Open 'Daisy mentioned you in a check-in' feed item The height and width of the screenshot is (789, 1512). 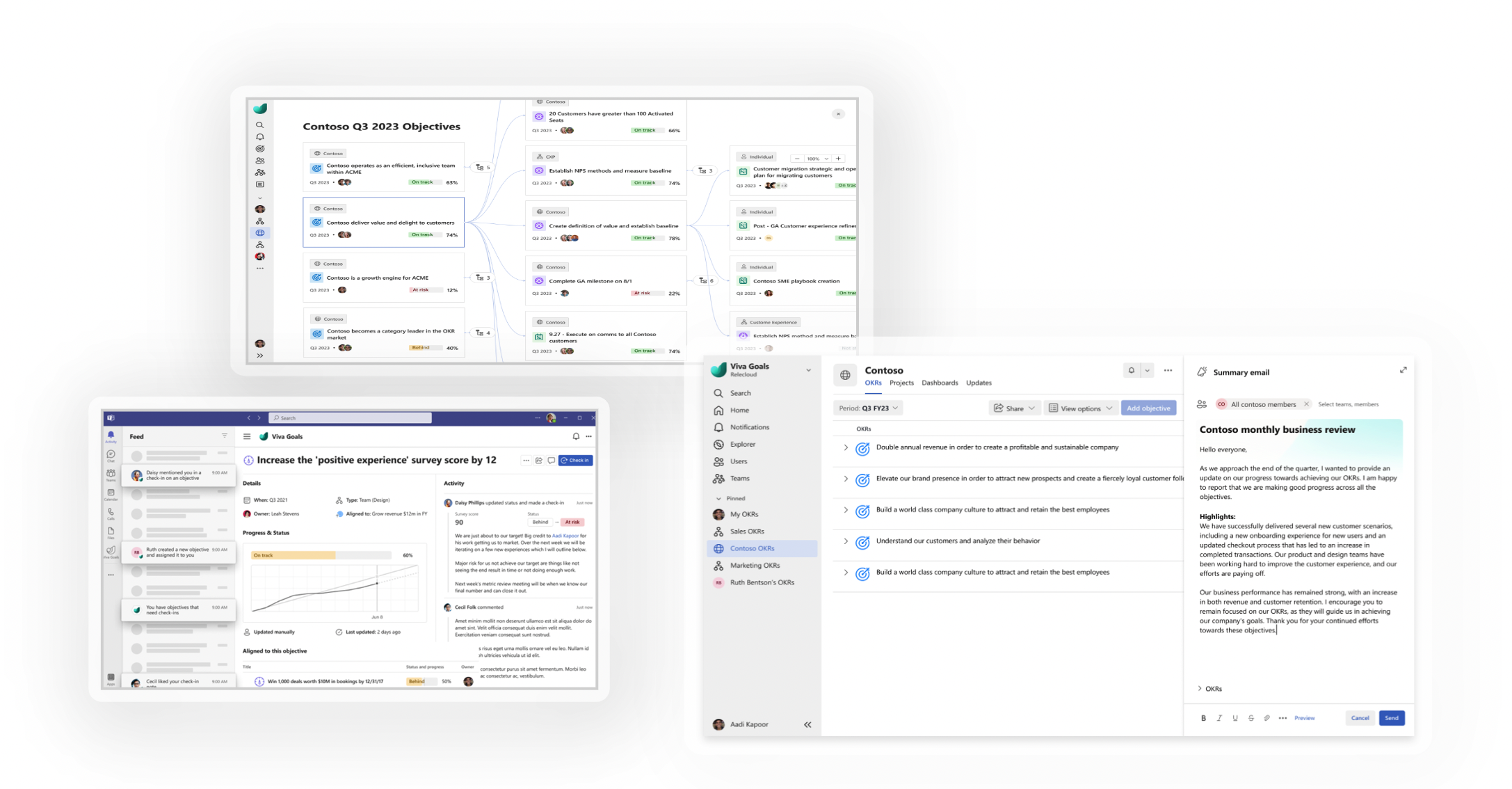click(x=179, y=475)
